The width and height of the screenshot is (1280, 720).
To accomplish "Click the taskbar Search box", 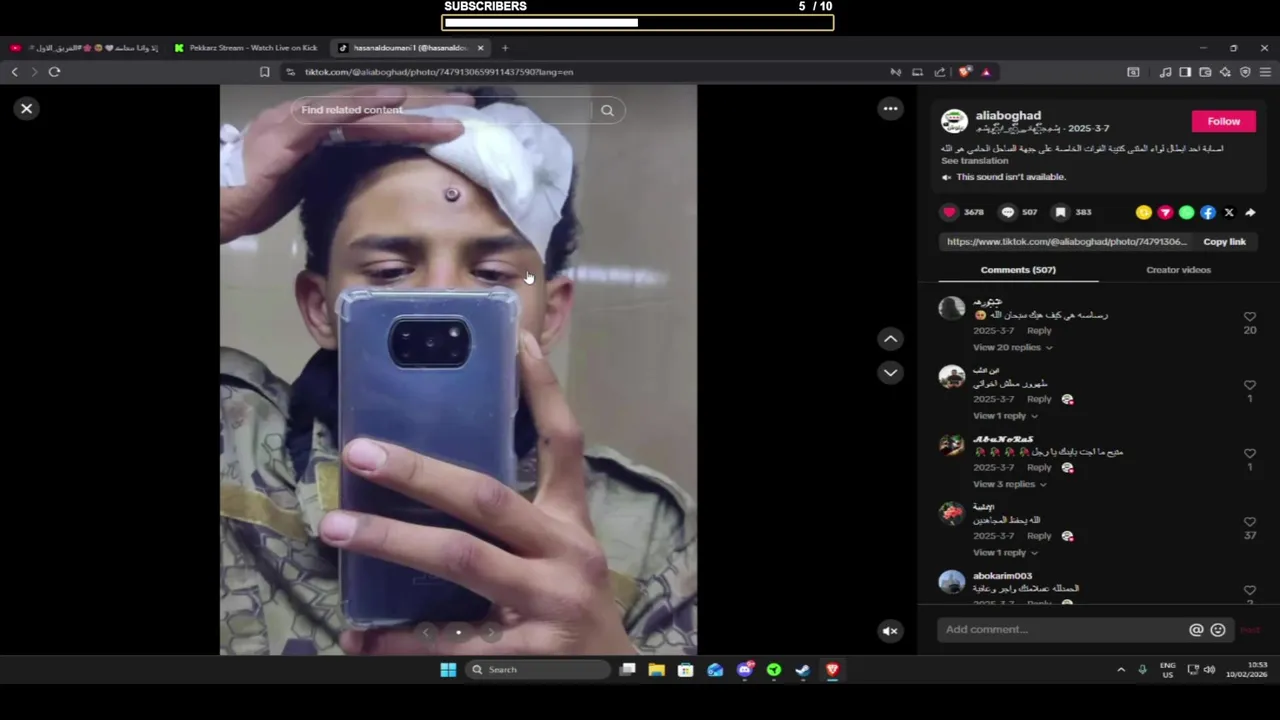I will coord(537,670).
